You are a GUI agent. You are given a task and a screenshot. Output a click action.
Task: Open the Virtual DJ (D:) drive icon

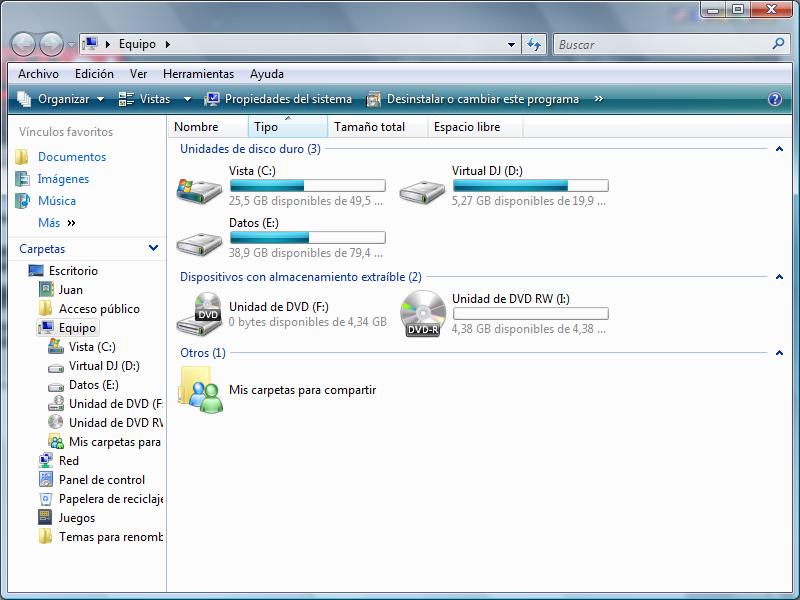[422, 192]
